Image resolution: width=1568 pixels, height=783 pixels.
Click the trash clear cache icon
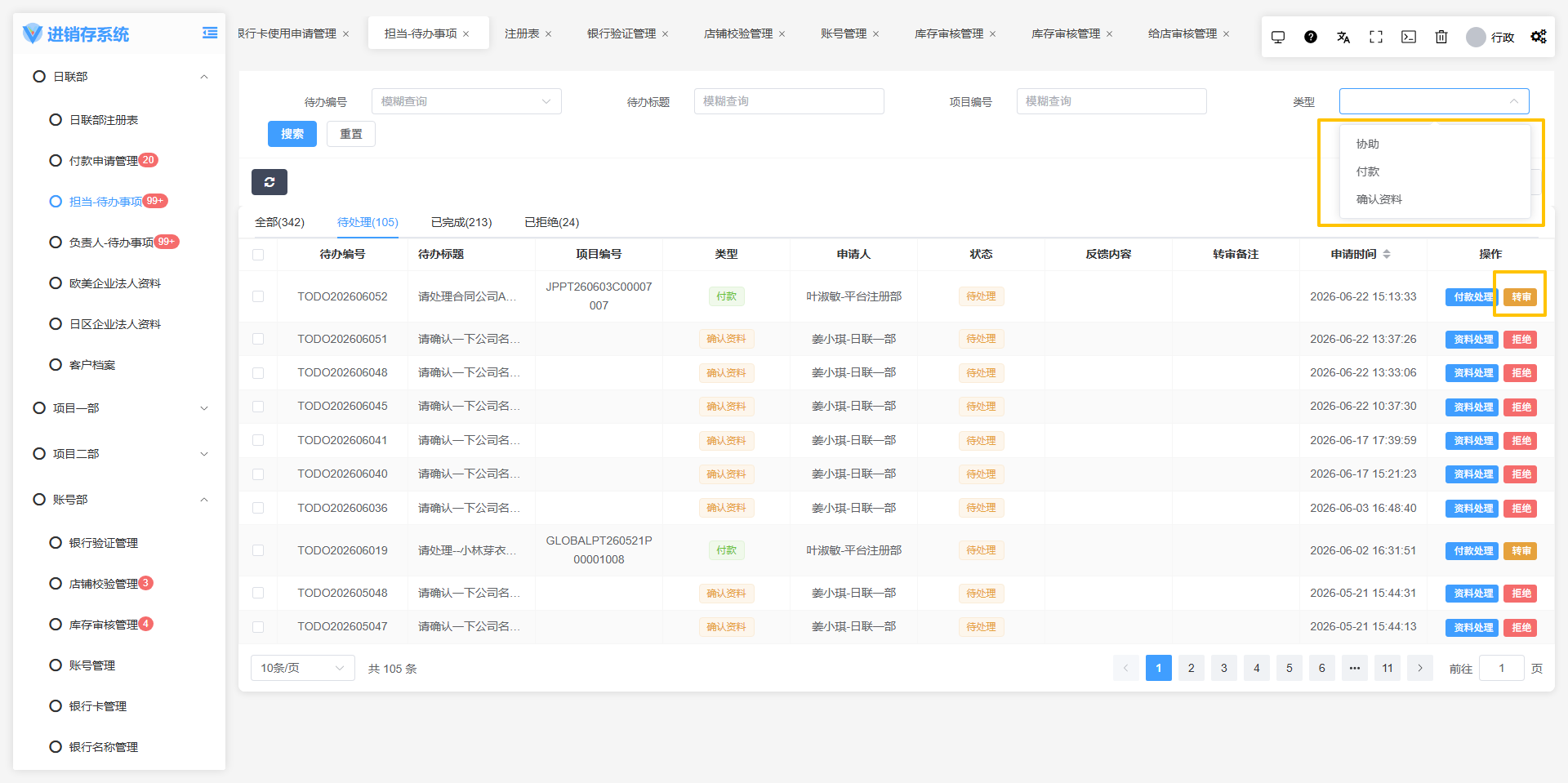click(1441, 37)
